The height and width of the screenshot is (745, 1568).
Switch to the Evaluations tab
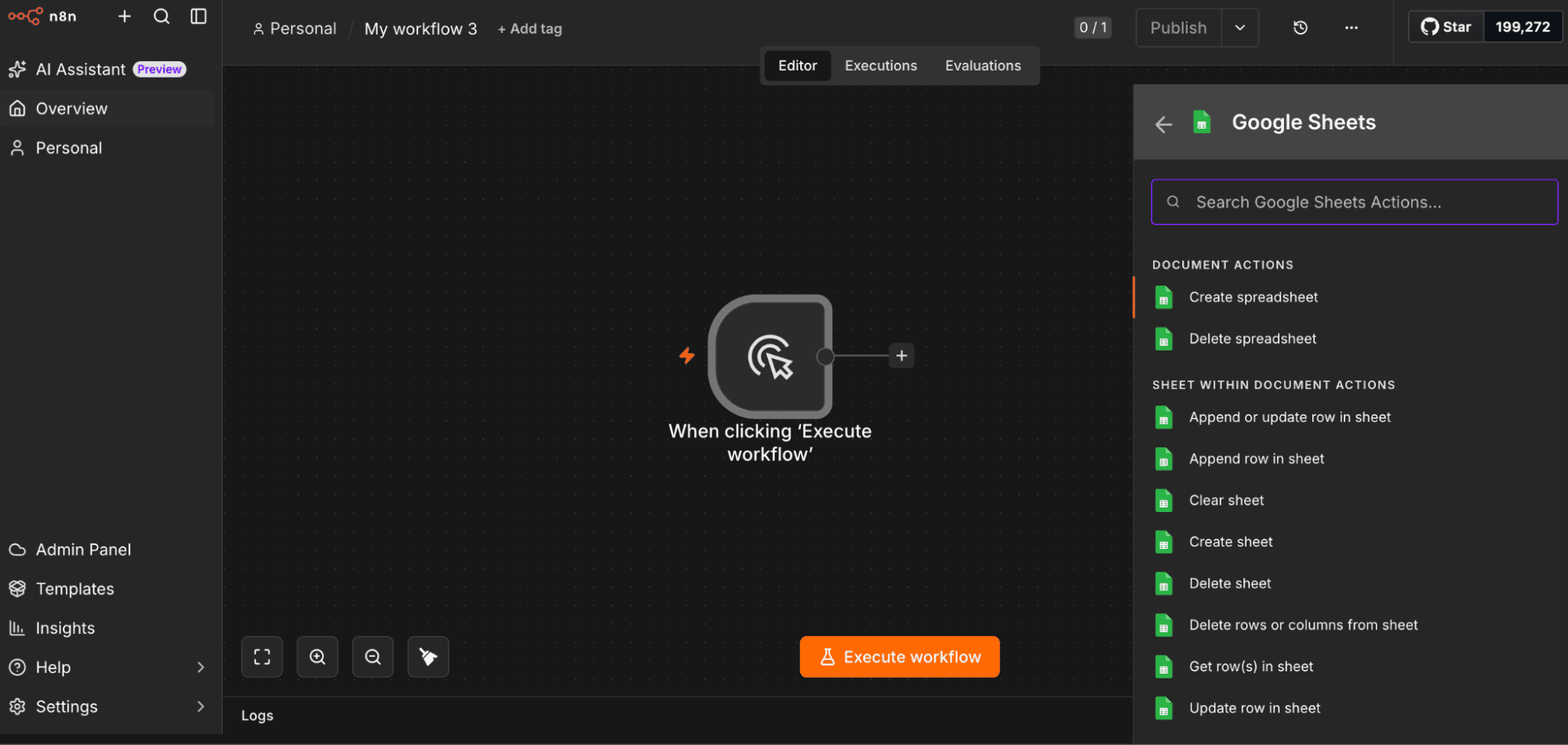pyautogui.click(x=983, y=66)
